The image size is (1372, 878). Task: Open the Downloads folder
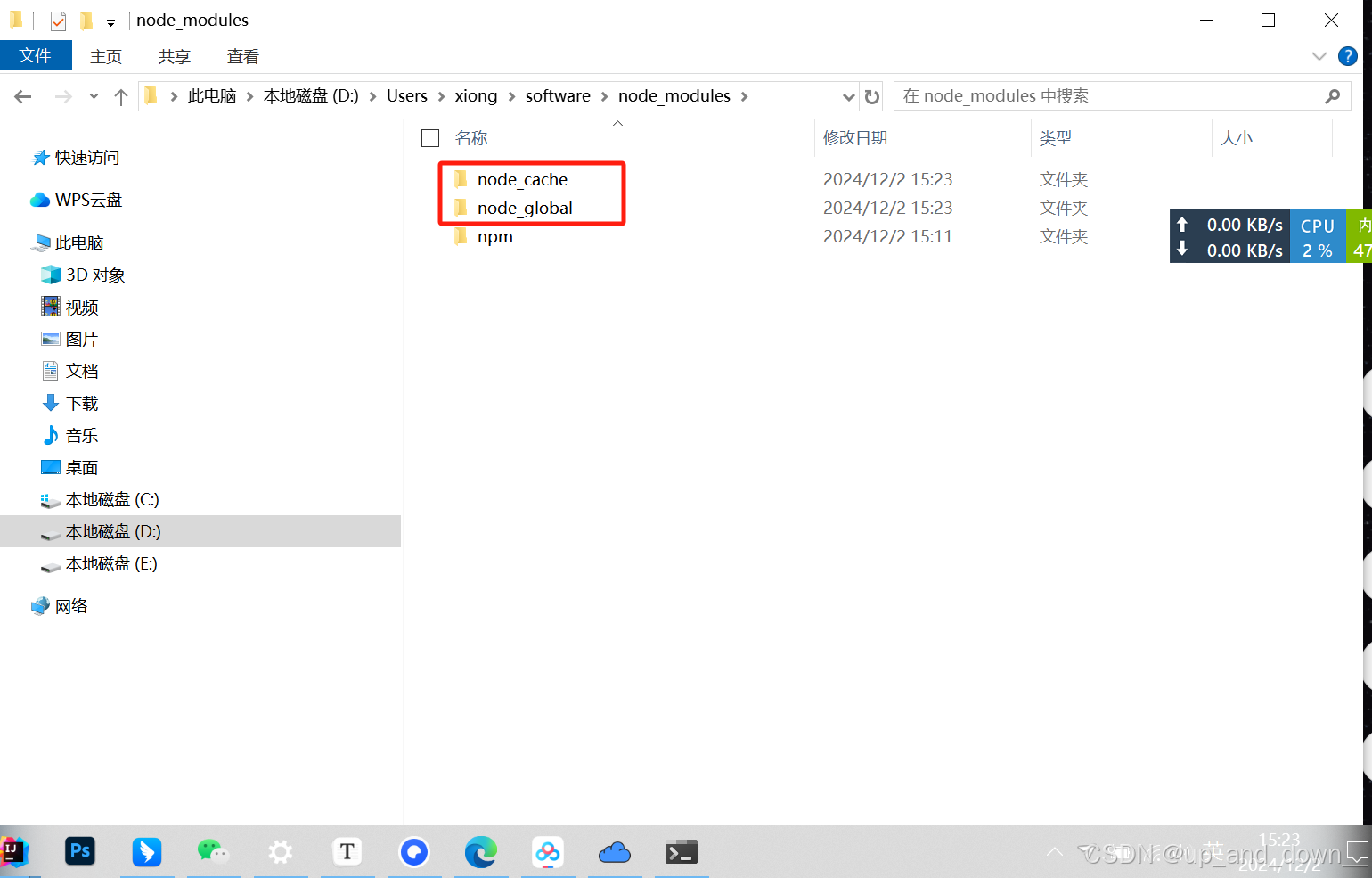tap(70, 403)
